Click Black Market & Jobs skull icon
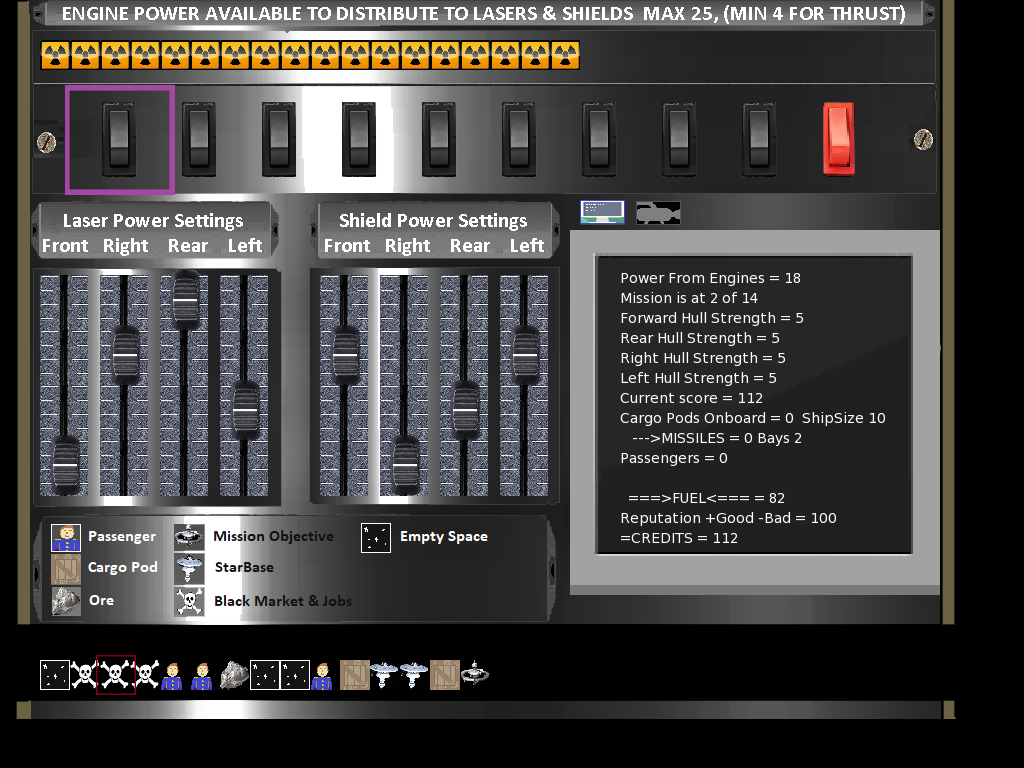This screenshot has width=1024, height=768. click(x=189, y=601)
